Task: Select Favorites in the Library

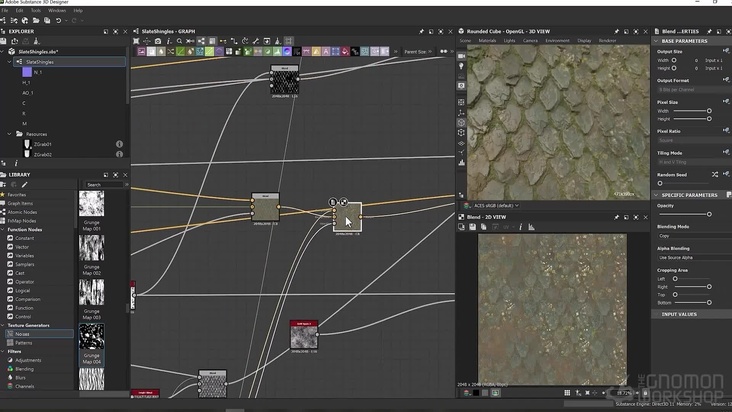Action: point(17,195)
